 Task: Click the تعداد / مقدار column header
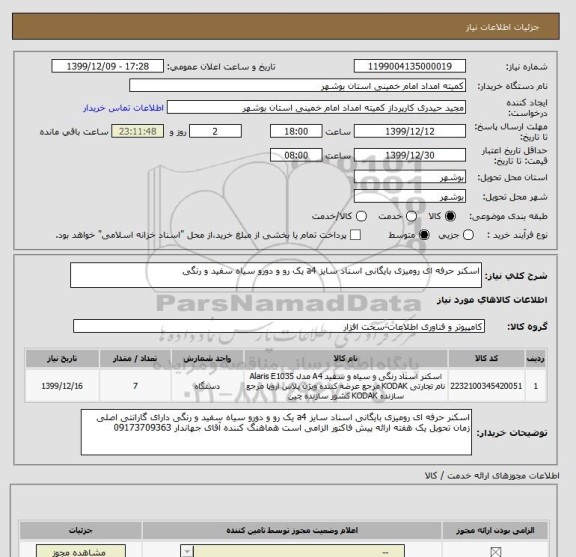pyautogui.click(x=135, y=358)
